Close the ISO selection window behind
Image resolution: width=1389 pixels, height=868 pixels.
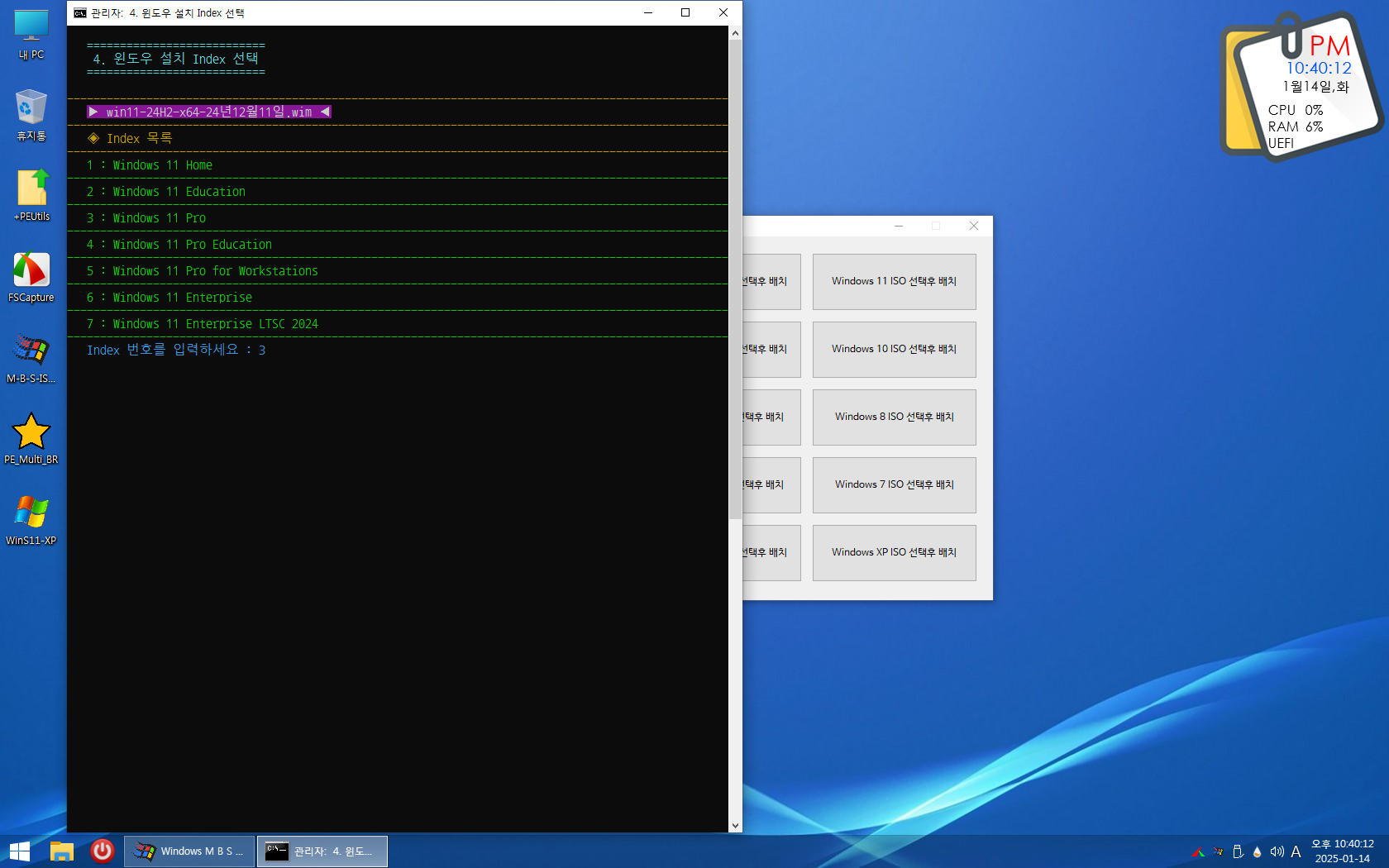tap(974, 226)
